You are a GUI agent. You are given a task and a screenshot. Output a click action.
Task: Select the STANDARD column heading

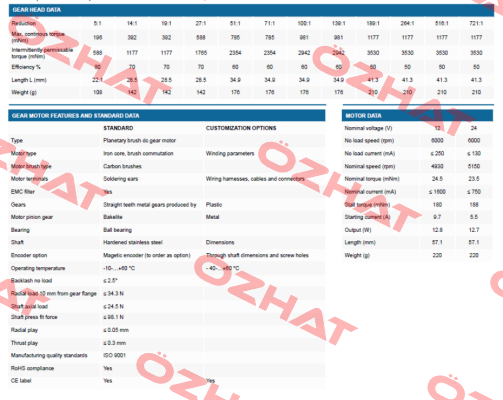(x=118, y=128)
